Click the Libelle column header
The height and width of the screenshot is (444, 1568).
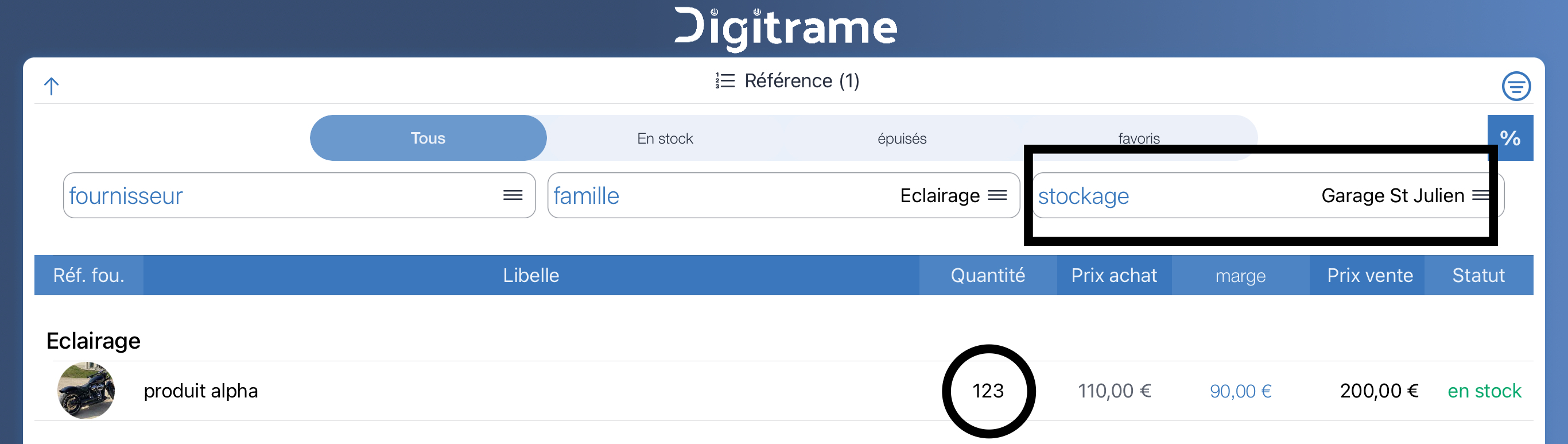(531, 275)
